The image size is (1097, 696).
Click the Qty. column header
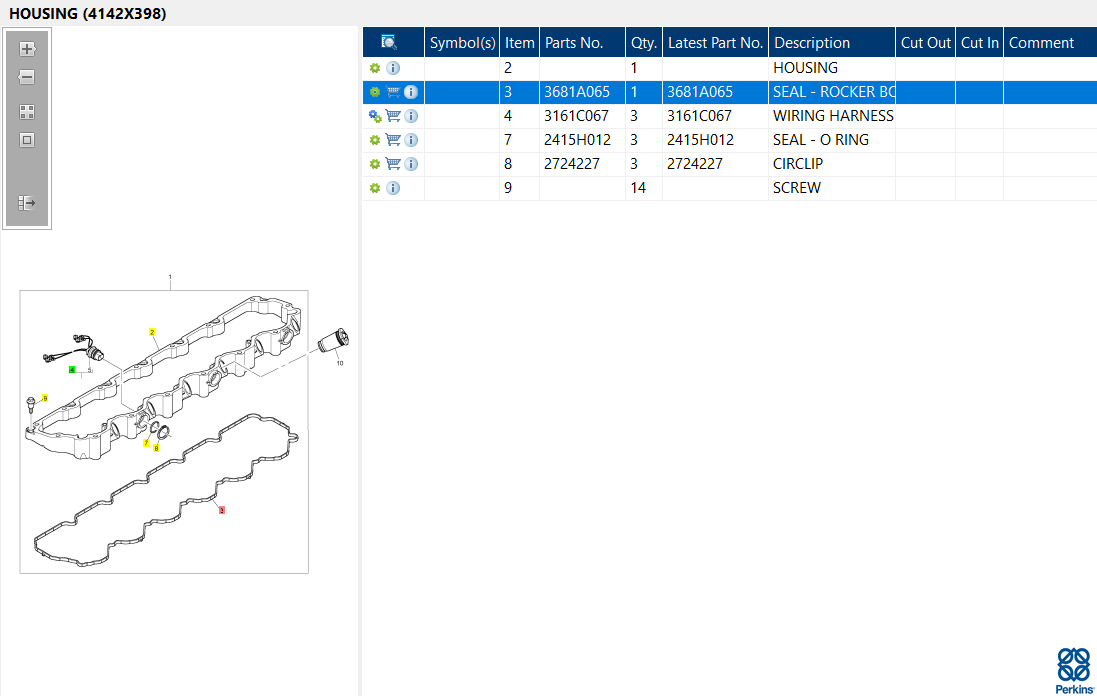coord(643,43)
